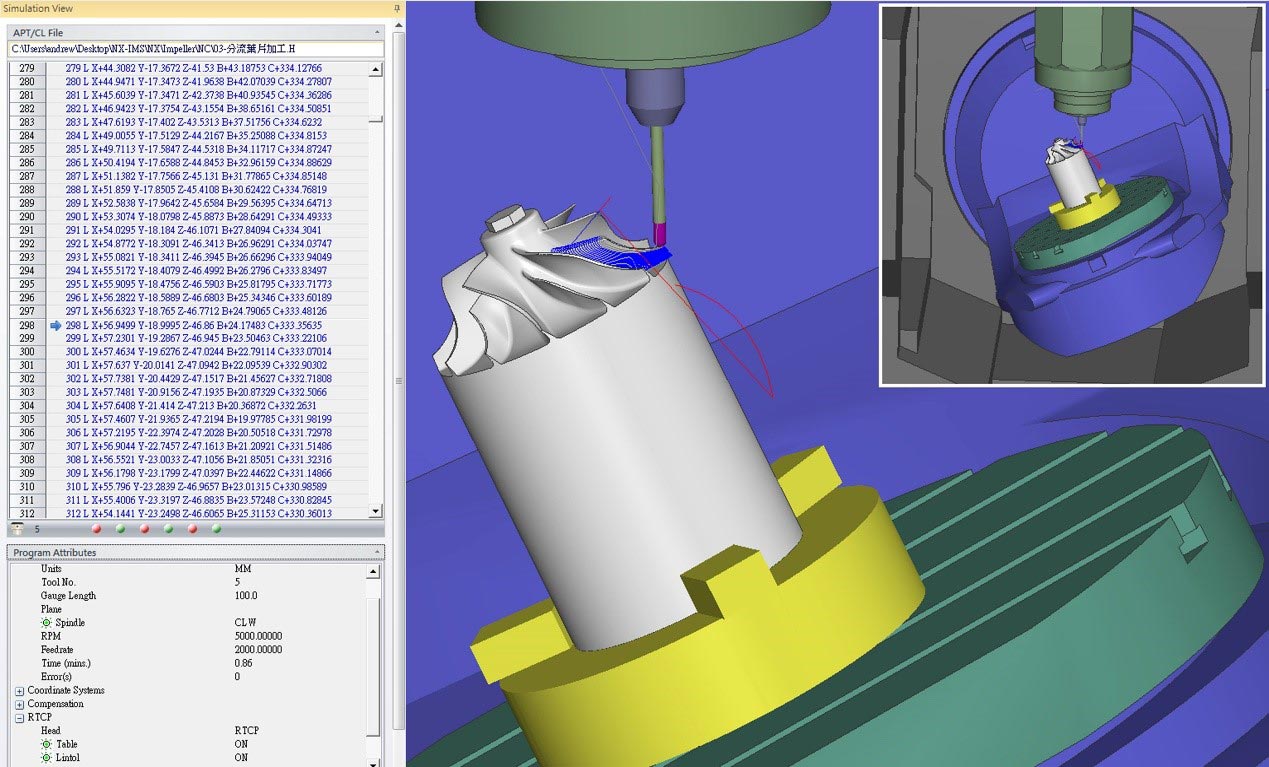Collapse the Program Attributes panel with its arrow

(x=377, y=552)
